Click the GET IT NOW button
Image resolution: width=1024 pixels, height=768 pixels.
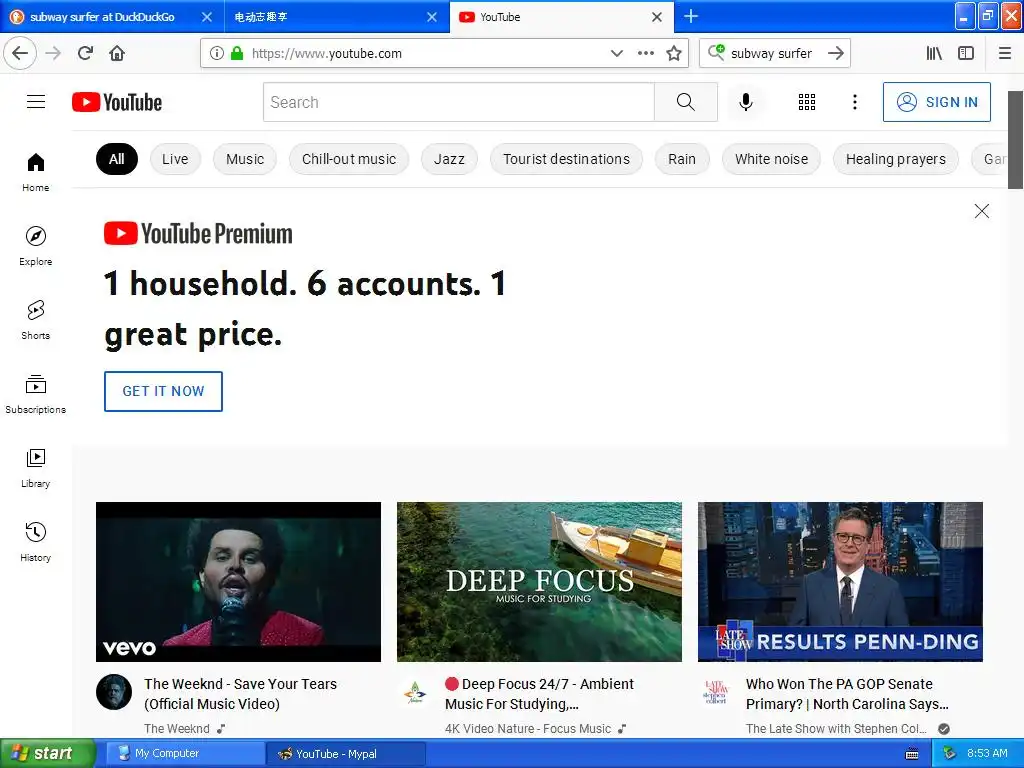(163, 391)
